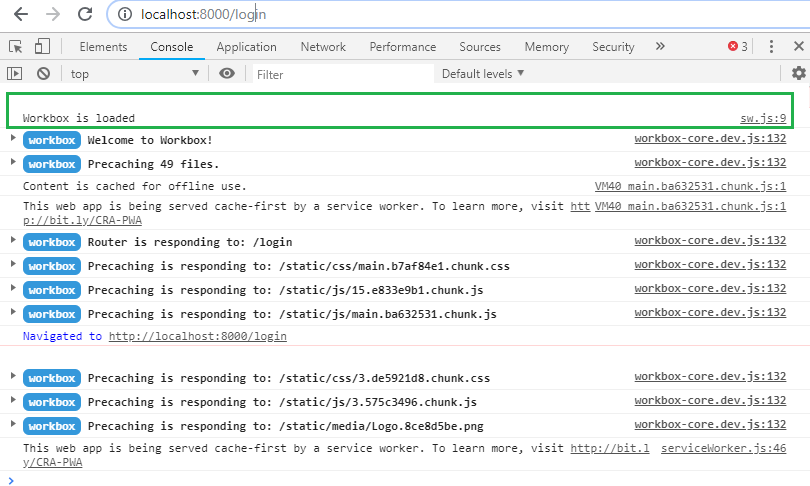
Task: Open the serviceWorker.js:46 source link
Action: point(724,448)
